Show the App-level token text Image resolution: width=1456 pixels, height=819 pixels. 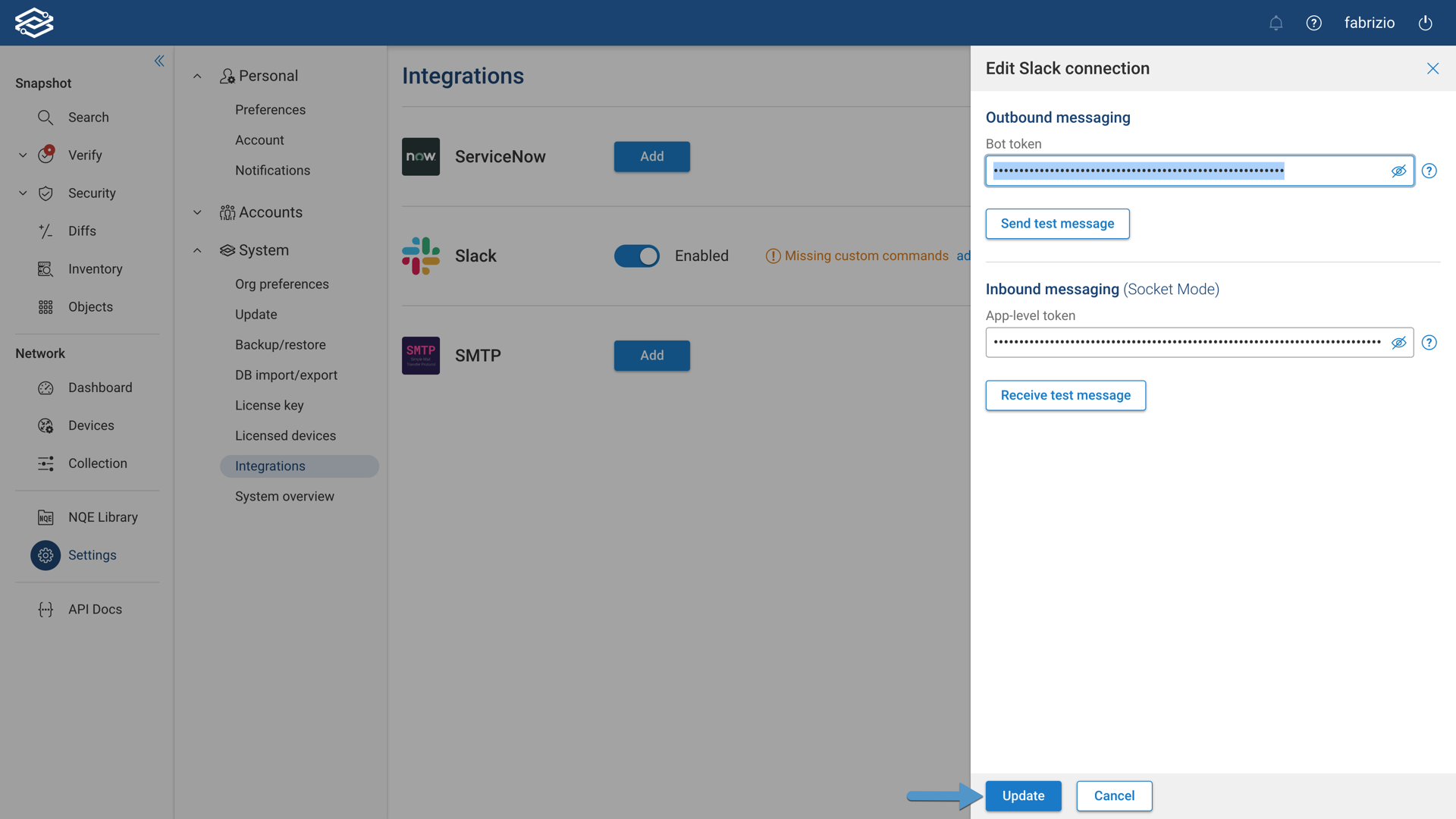(x=1399, y=343)
